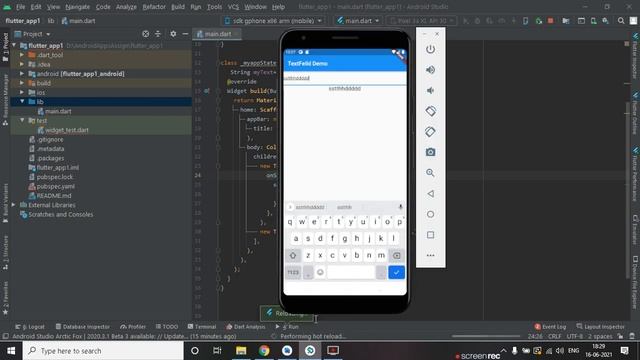Viewport: 640px width, 360px height.
Task: Expand the build folder
Action: (x=22, y=83)
